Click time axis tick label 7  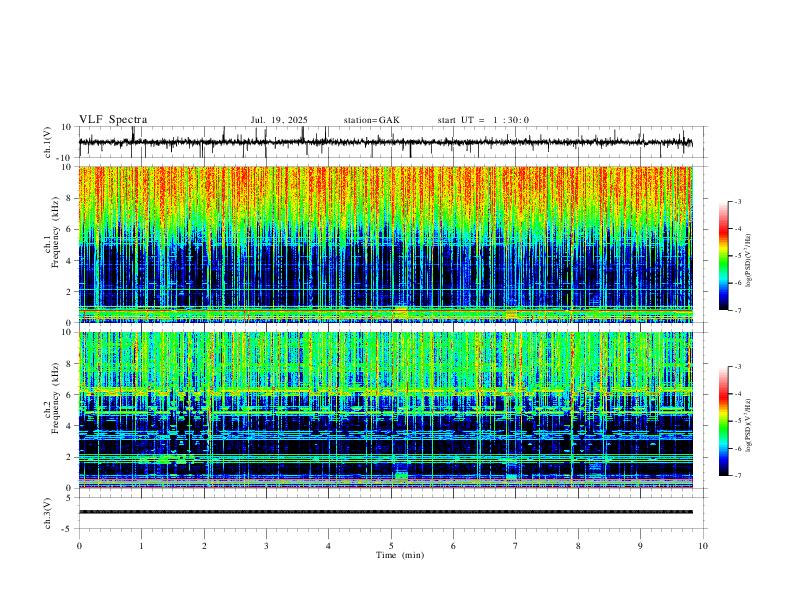point(516,546)
